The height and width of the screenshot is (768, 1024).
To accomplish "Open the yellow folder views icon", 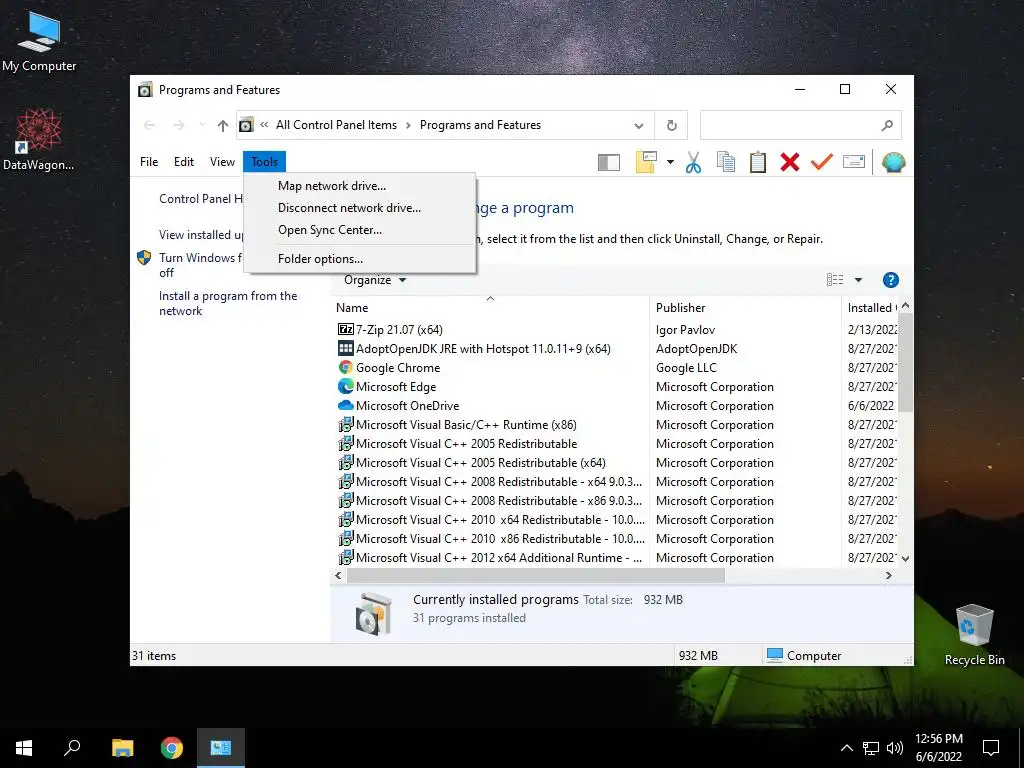I will 645,162.
